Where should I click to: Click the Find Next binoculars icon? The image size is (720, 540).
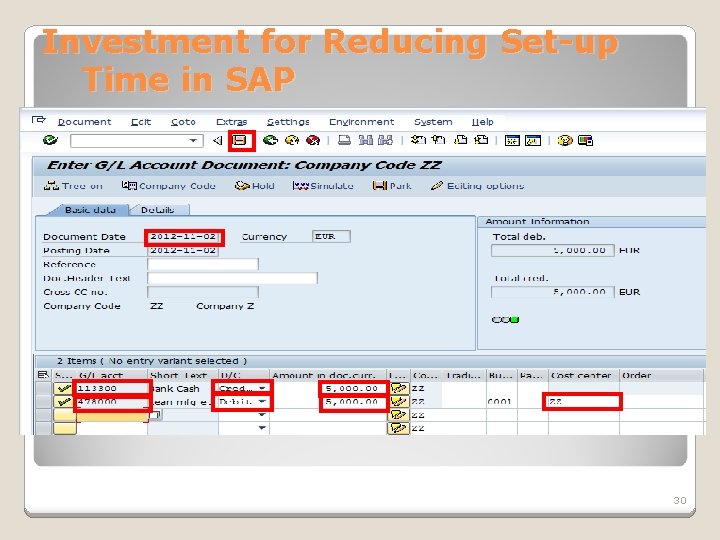385,140
